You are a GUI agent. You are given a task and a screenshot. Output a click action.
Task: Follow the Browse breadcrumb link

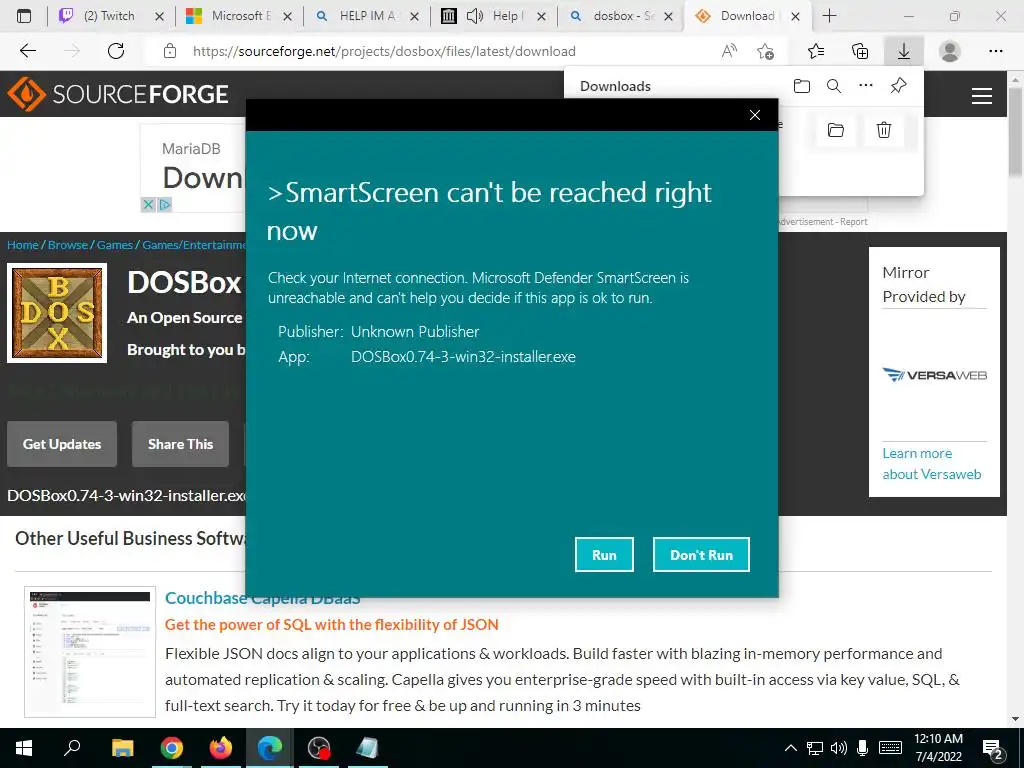click(x=68, y=245)
